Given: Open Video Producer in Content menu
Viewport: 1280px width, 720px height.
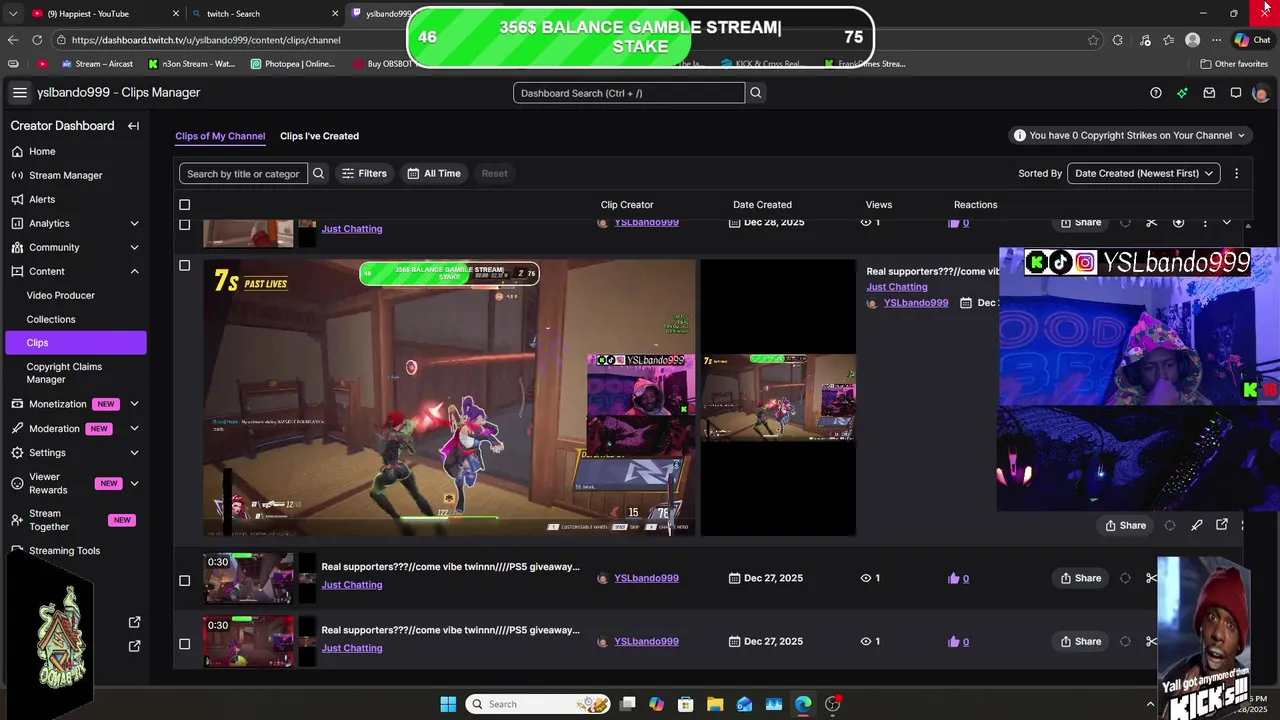Looking at the screenshot, I should (61, 295).
